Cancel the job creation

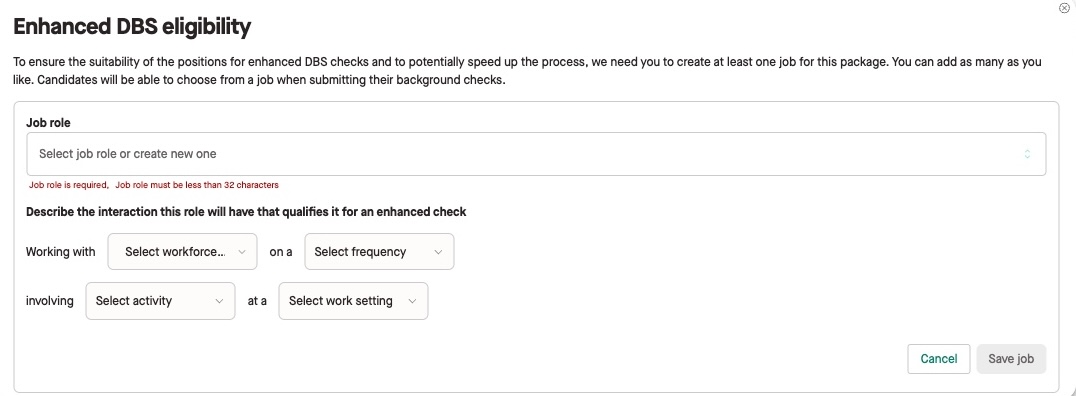[x=939, y=359]
